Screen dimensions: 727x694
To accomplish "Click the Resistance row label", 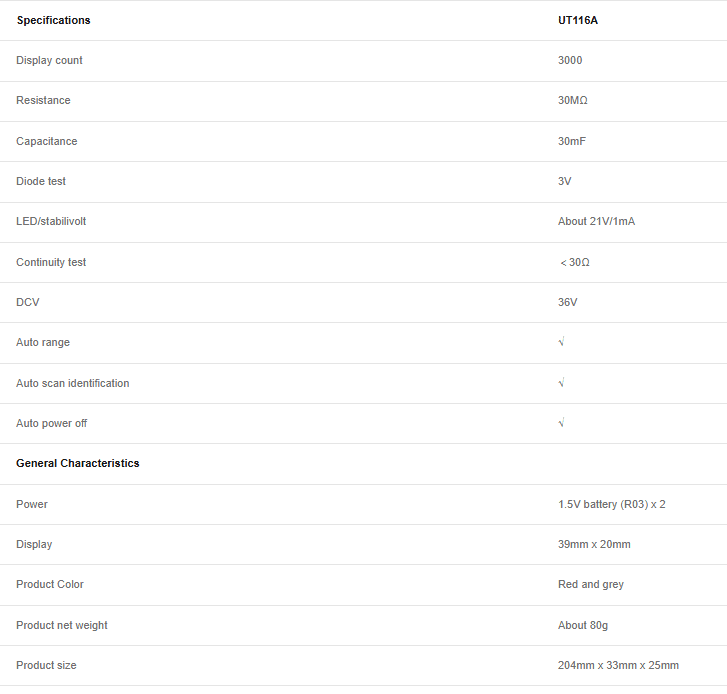I will [x=43, y=101].
